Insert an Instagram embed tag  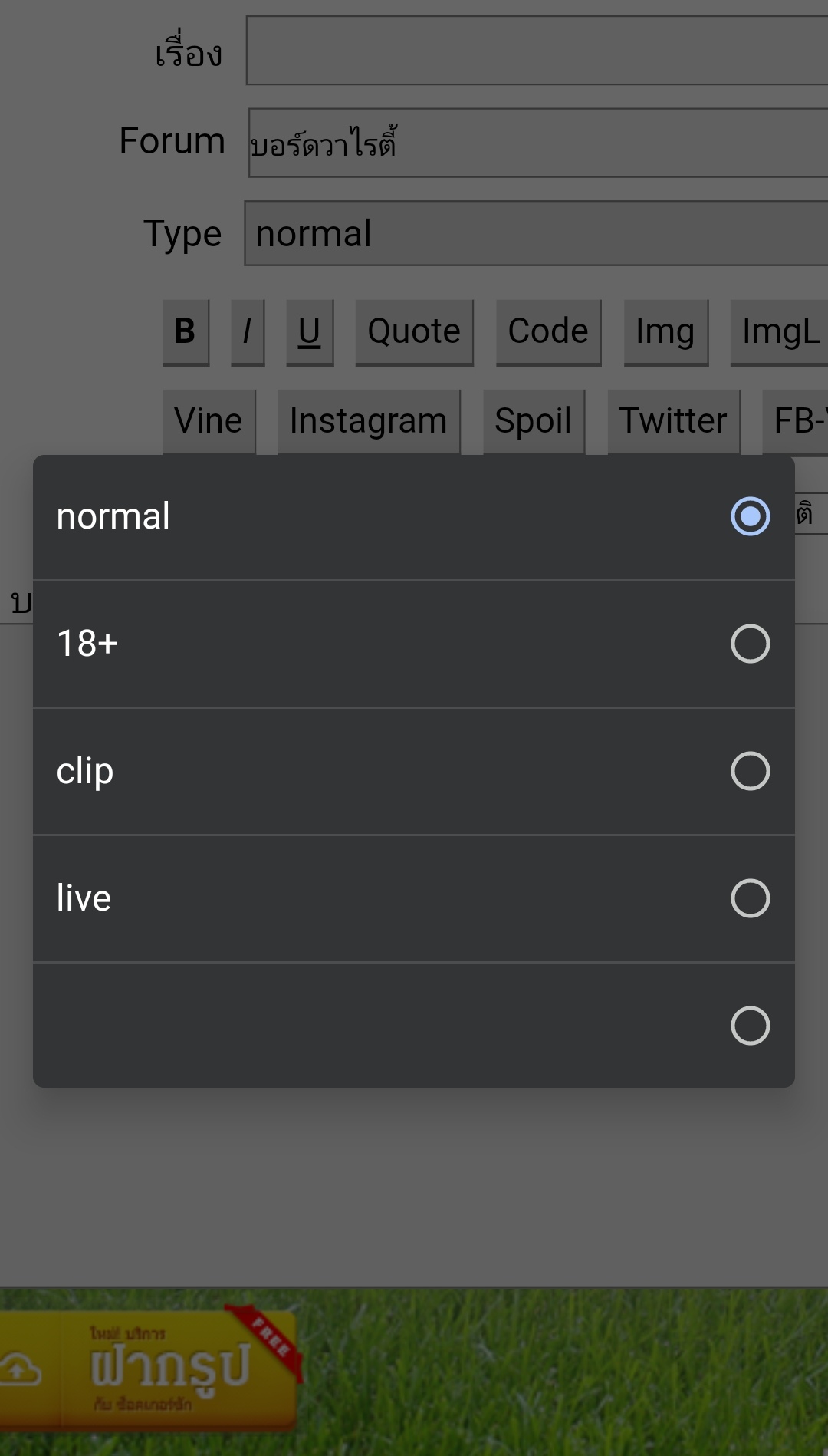click(x=369, y=421)
